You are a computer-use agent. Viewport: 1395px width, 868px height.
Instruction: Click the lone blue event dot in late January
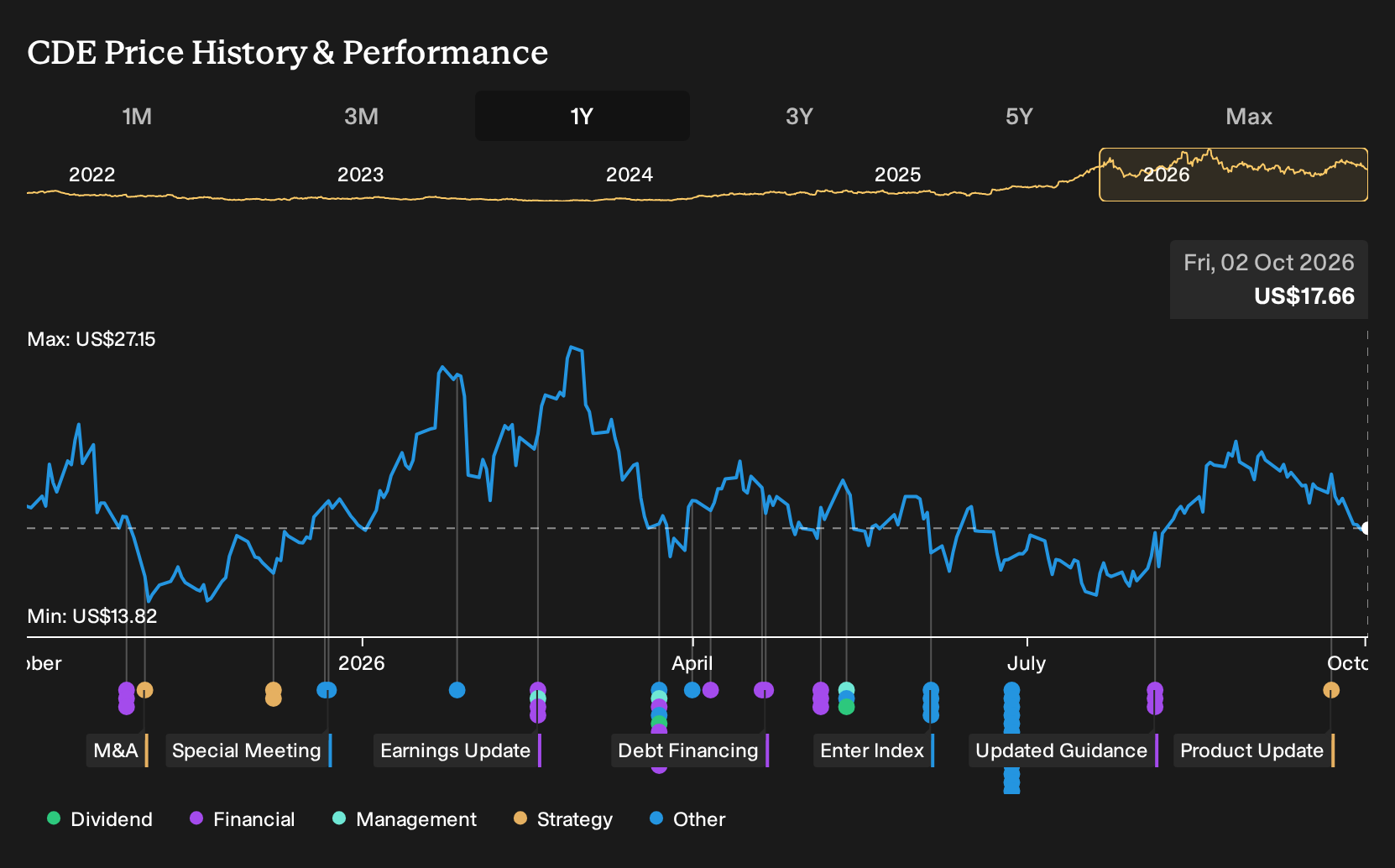(457, 690)
